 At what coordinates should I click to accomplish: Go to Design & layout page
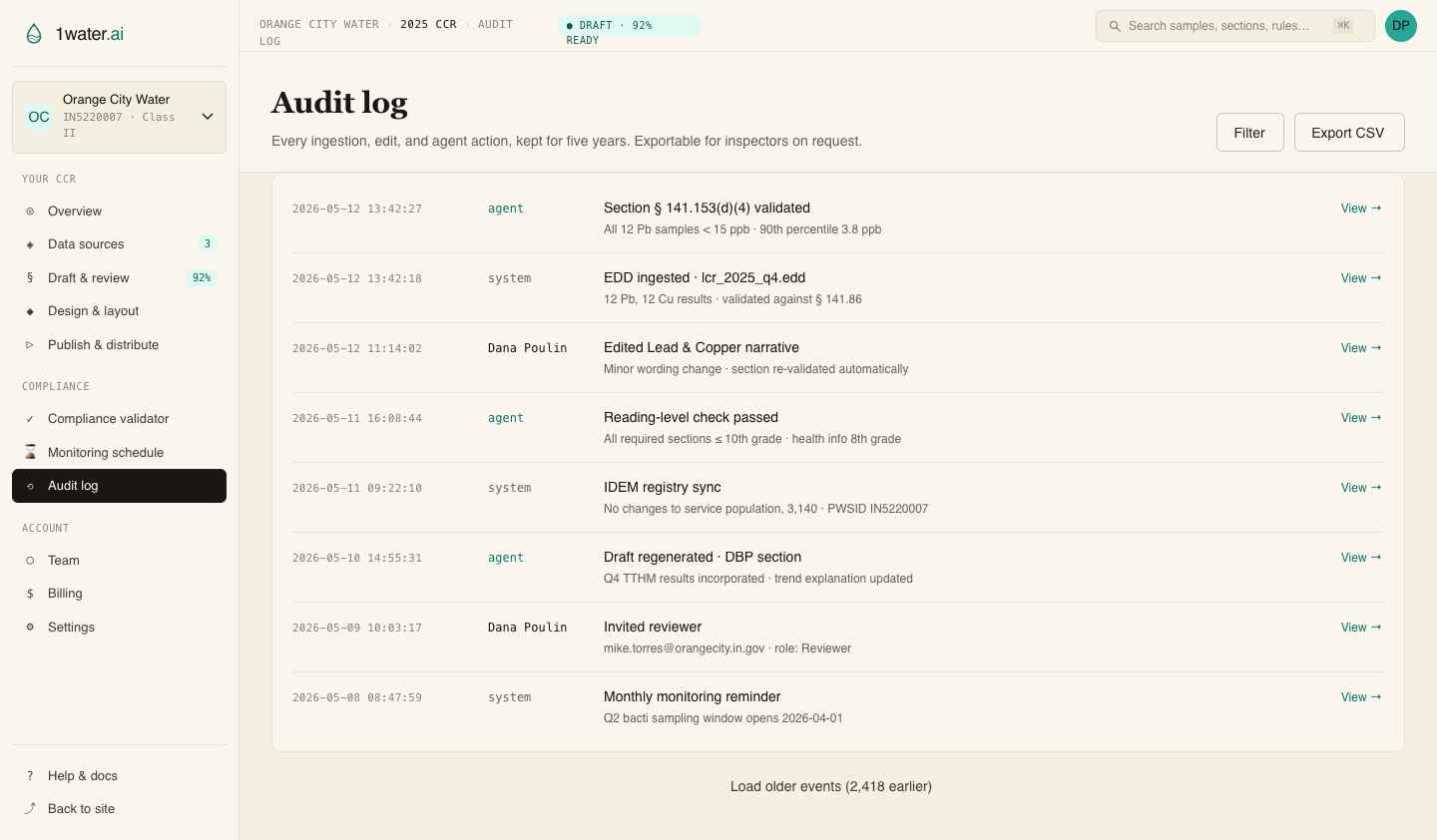[x=93, y=311]
